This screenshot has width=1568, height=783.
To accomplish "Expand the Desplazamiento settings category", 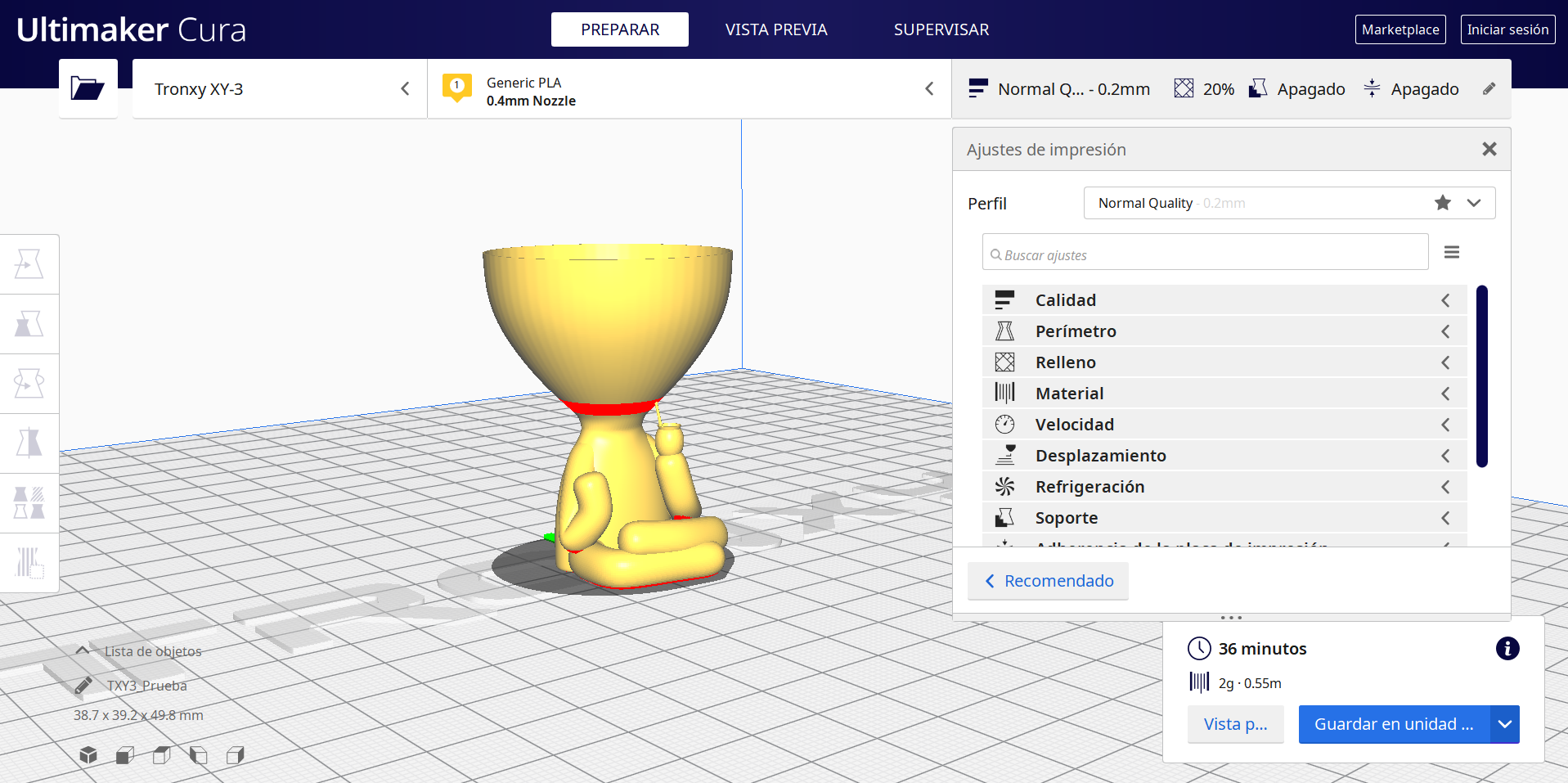I will [1224, 456].
